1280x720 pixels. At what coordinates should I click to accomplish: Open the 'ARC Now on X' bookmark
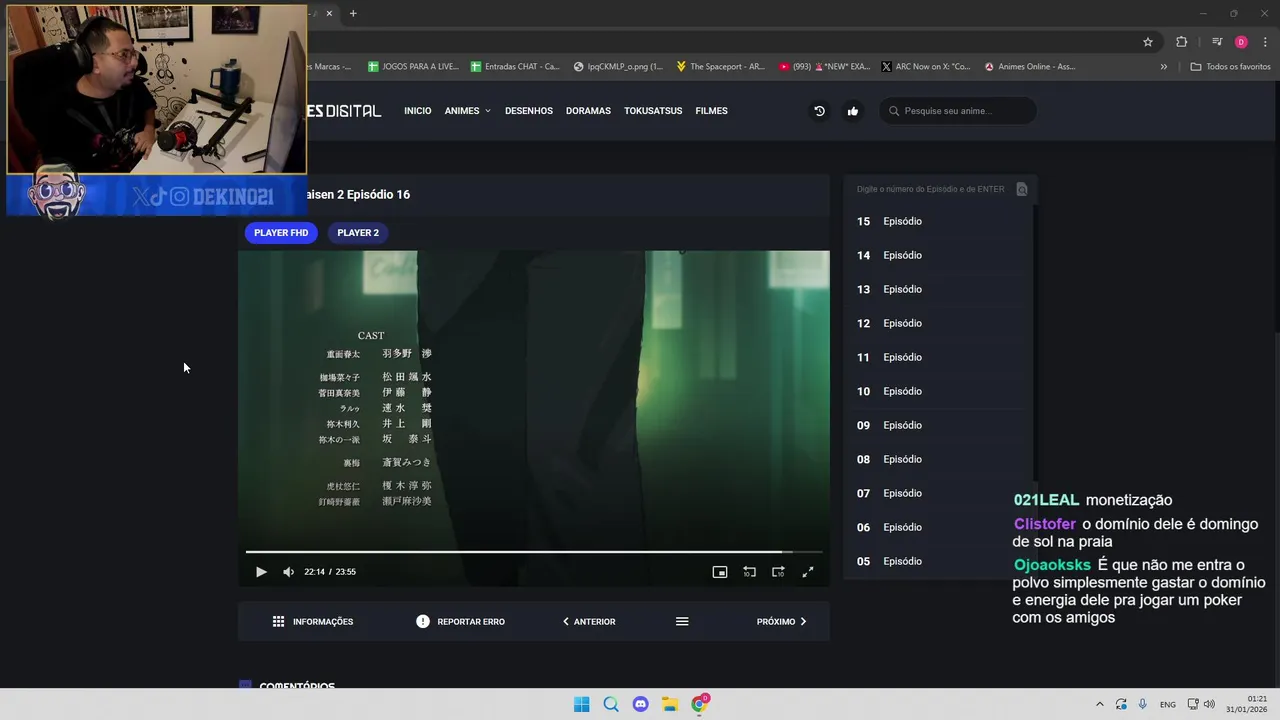coord(926,67)
